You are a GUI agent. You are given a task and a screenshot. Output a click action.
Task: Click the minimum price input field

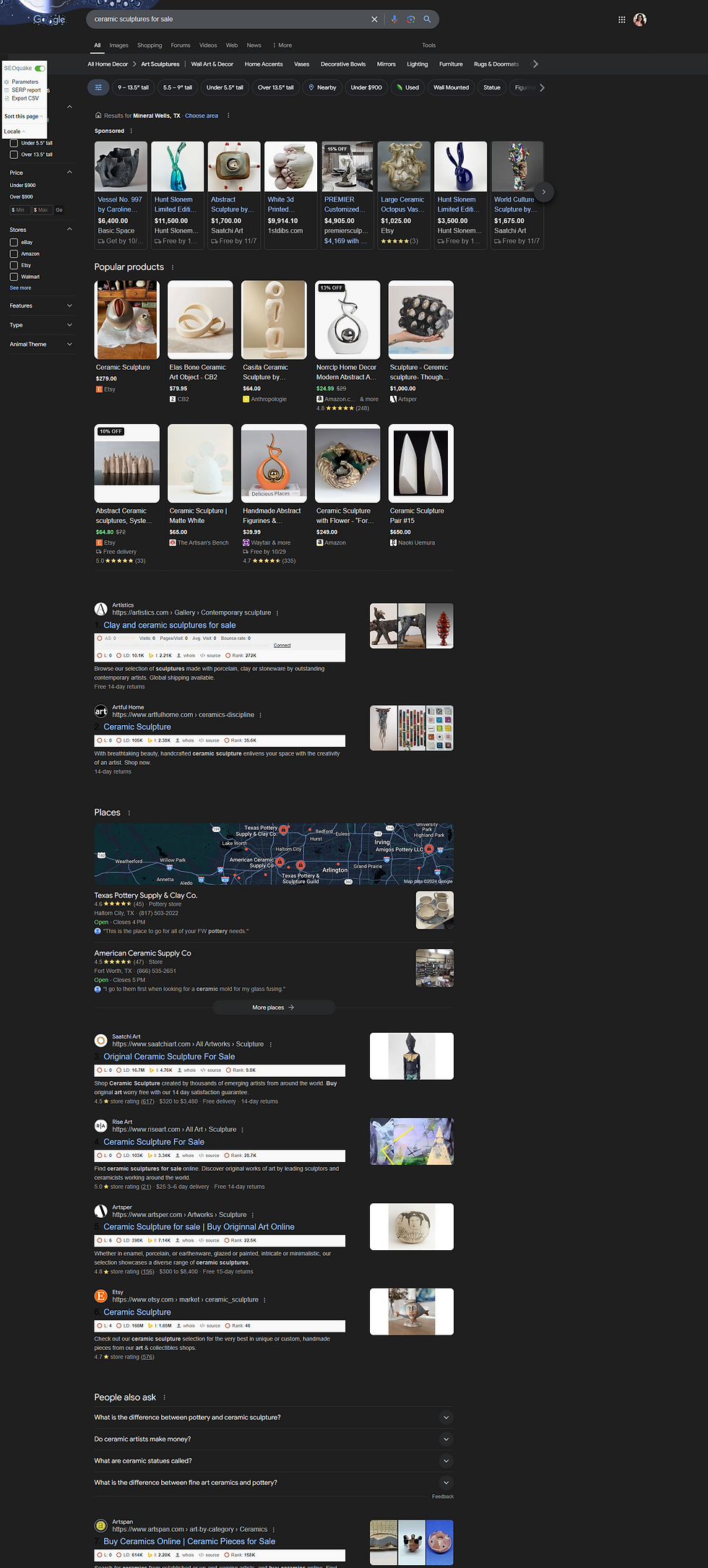pyautogui.click(x=20, y=210)
